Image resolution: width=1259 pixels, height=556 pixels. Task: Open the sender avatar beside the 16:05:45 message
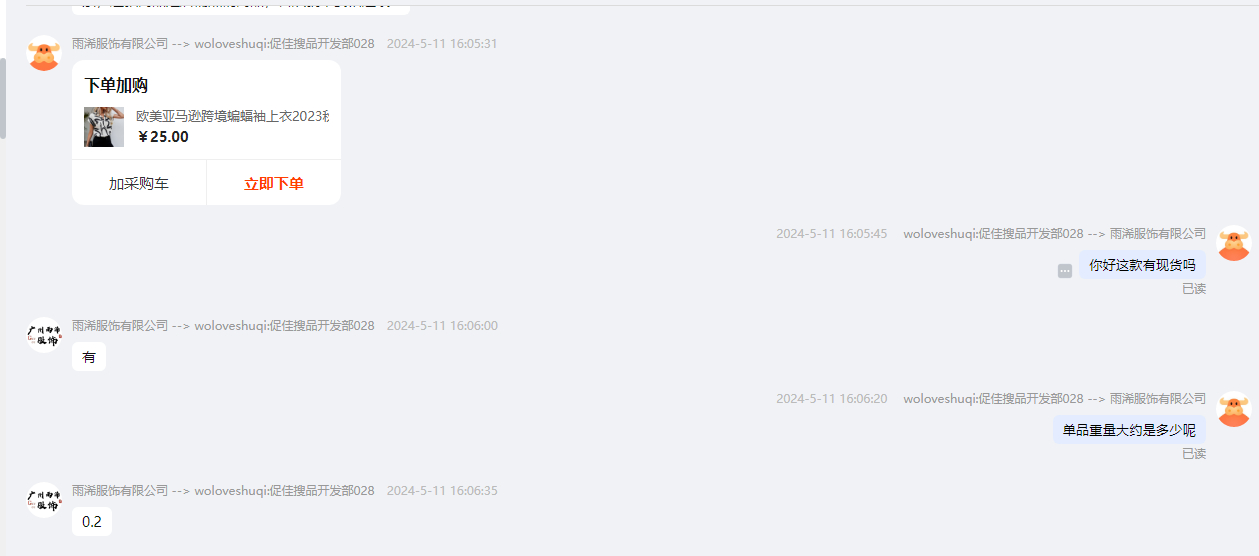(1234, 243)
